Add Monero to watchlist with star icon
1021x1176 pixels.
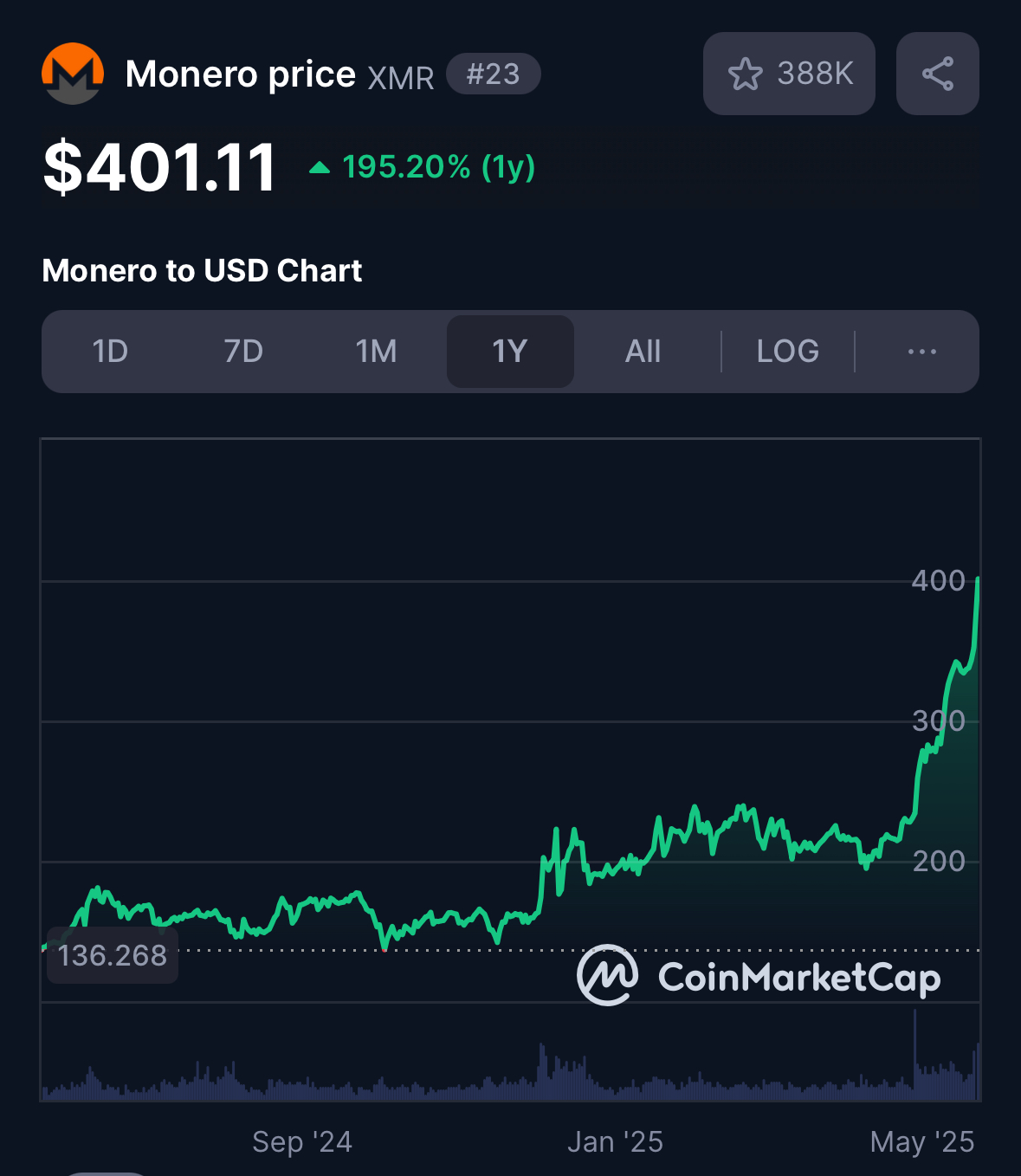(x=745, y=74)
